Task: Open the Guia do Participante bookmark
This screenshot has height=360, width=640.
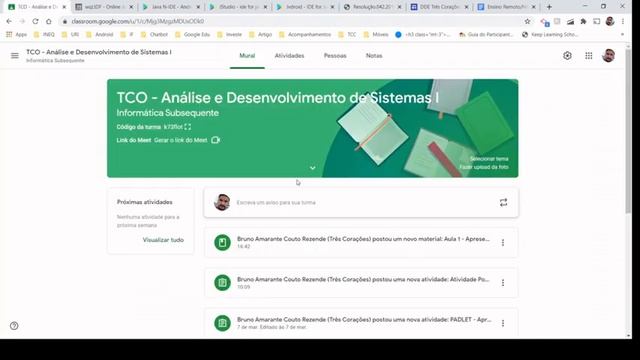Action: click(486, 35)
